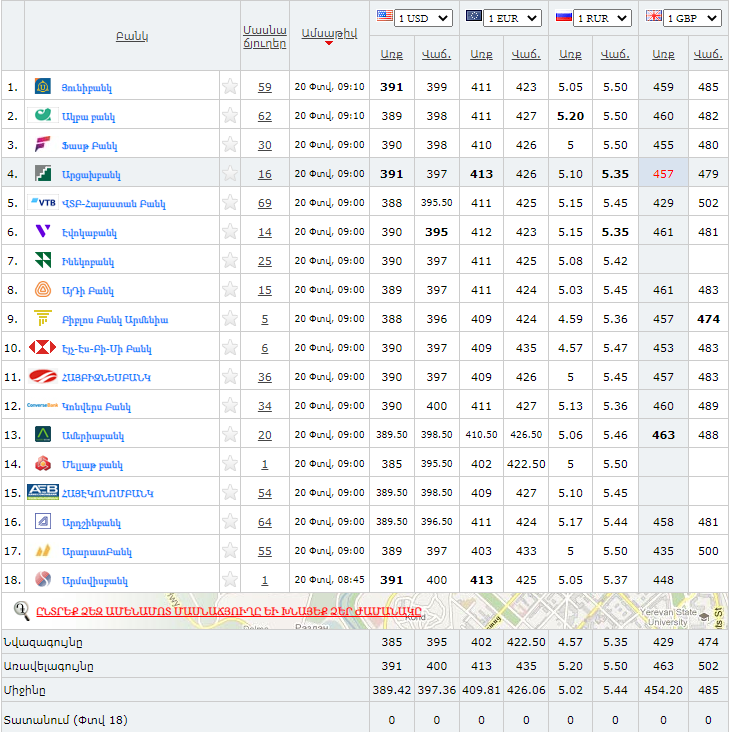The height and width of the screenshot is (732, 729).
Task: Click the Artsakhbank logo in row 4
Action: tap(43, 173)
